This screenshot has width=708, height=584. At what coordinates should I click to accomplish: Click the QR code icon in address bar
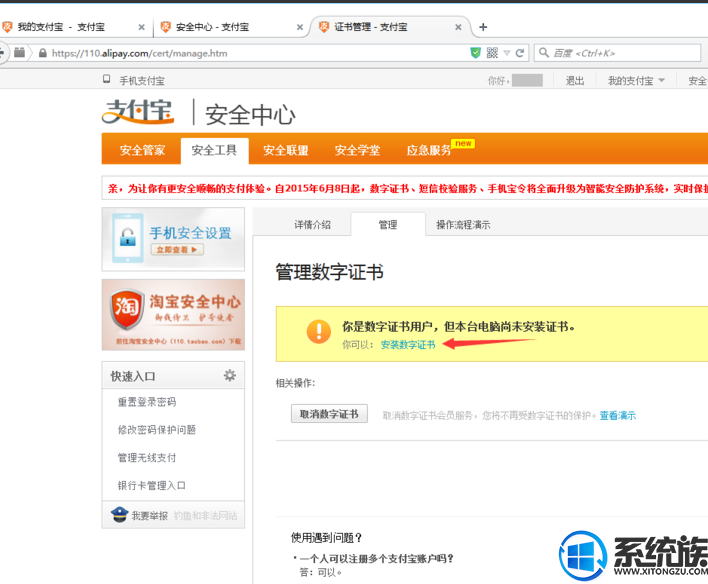(x=492, y=53)
